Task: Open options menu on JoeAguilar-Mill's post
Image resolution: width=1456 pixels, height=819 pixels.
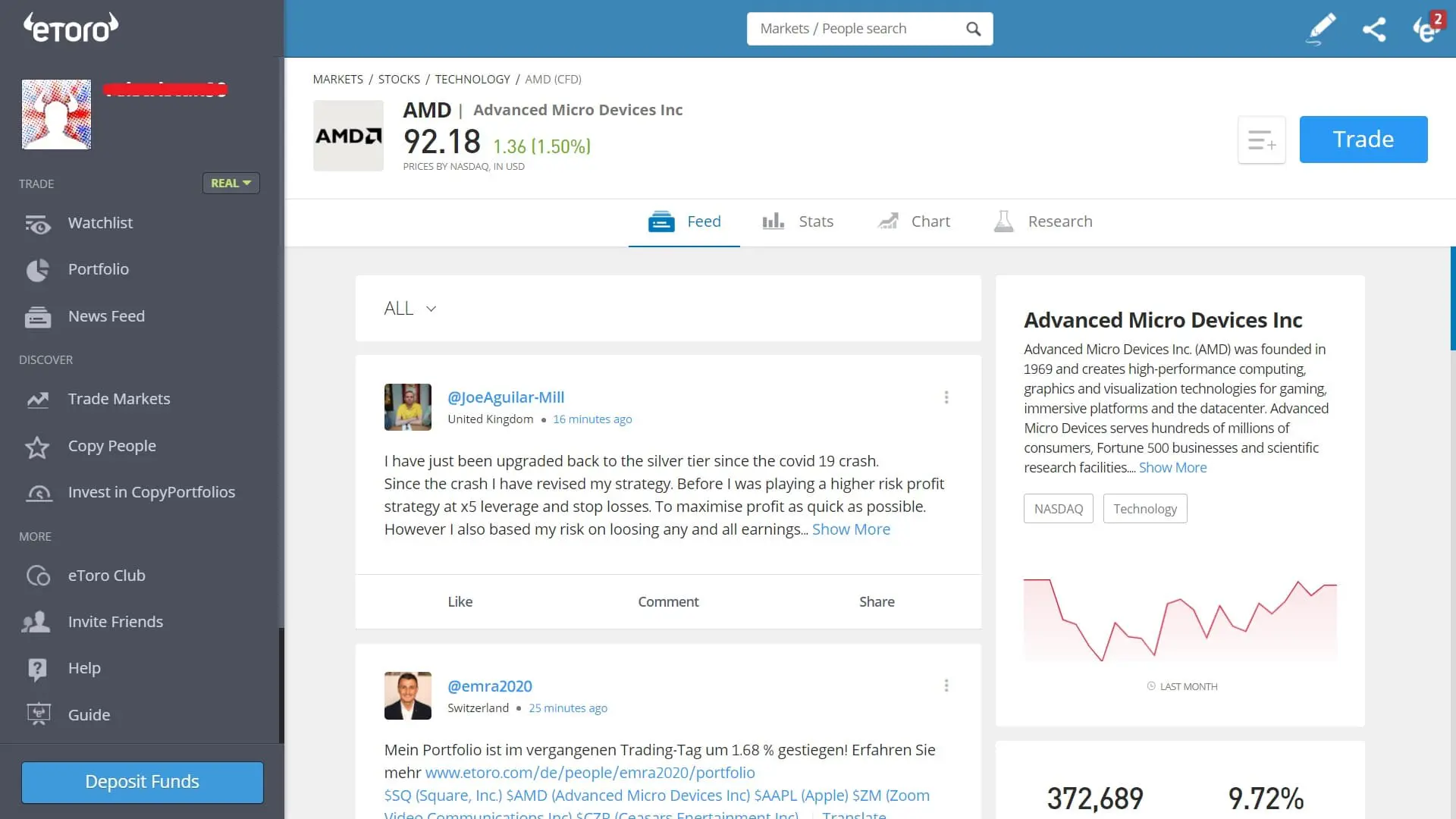Action: pyautogui.click(x=946, y=397)
